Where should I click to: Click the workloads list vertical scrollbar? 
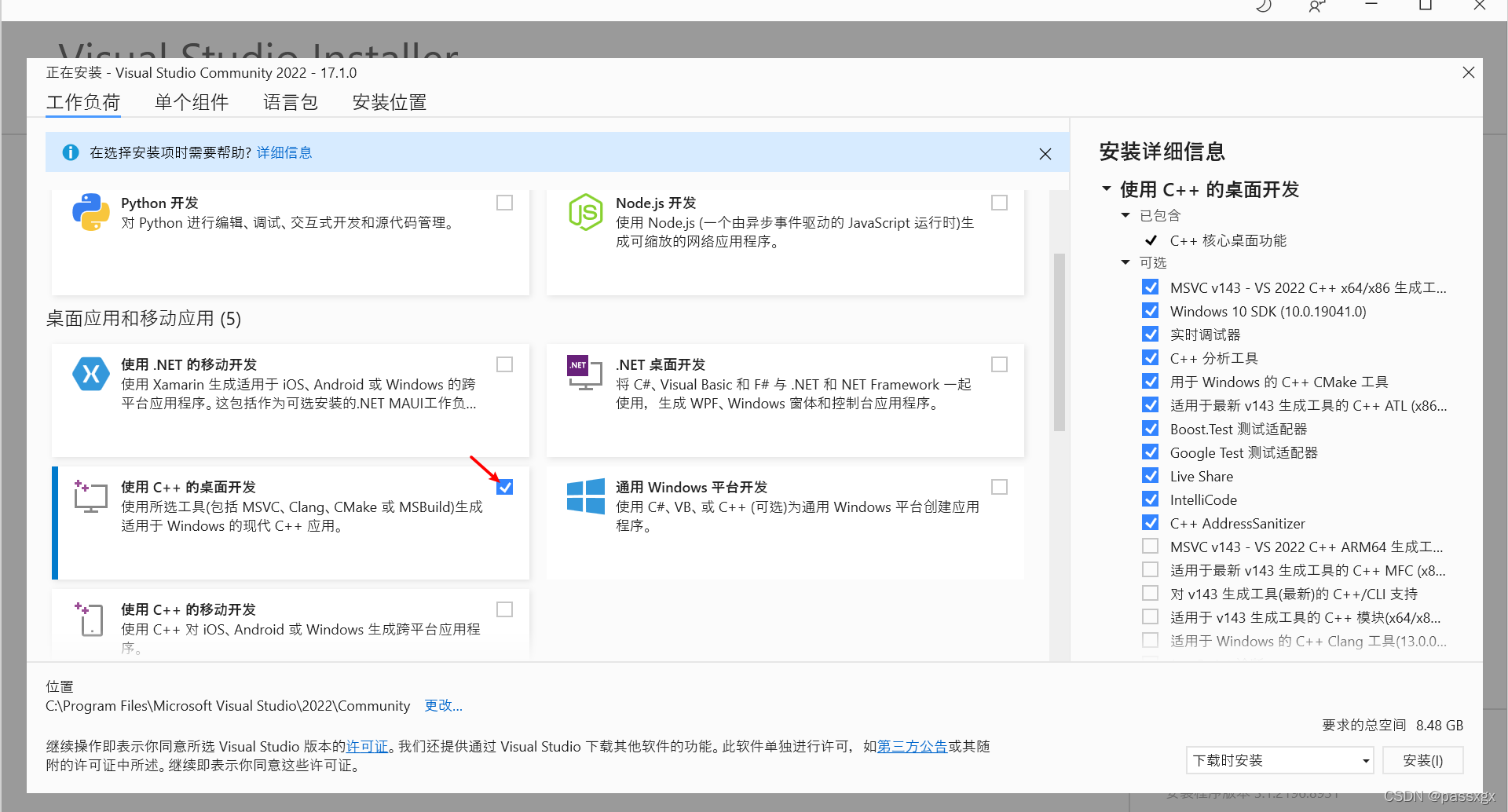coord(1060,342)
